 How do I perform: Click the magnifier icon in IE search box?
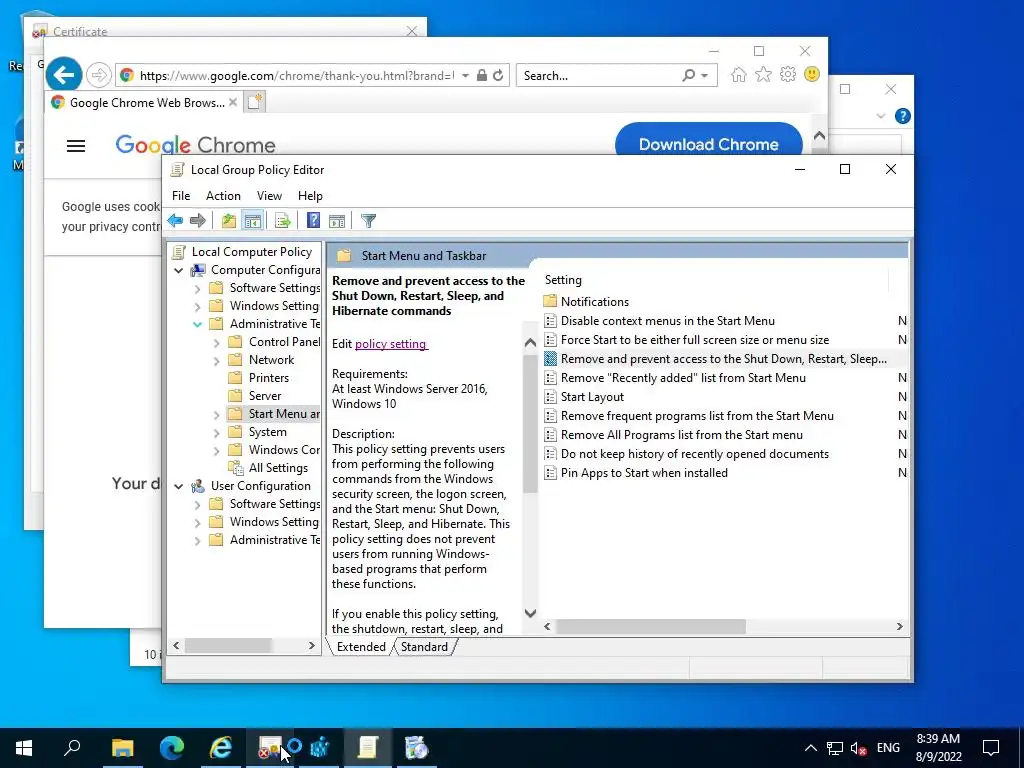688,75
